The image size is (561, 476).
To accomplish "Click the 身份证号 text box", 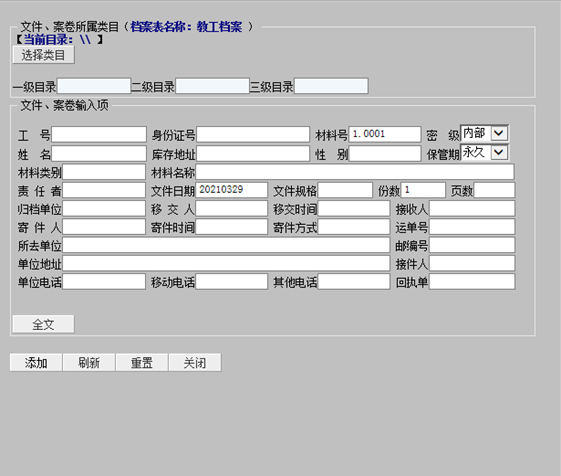I will (x=253, y=135).
